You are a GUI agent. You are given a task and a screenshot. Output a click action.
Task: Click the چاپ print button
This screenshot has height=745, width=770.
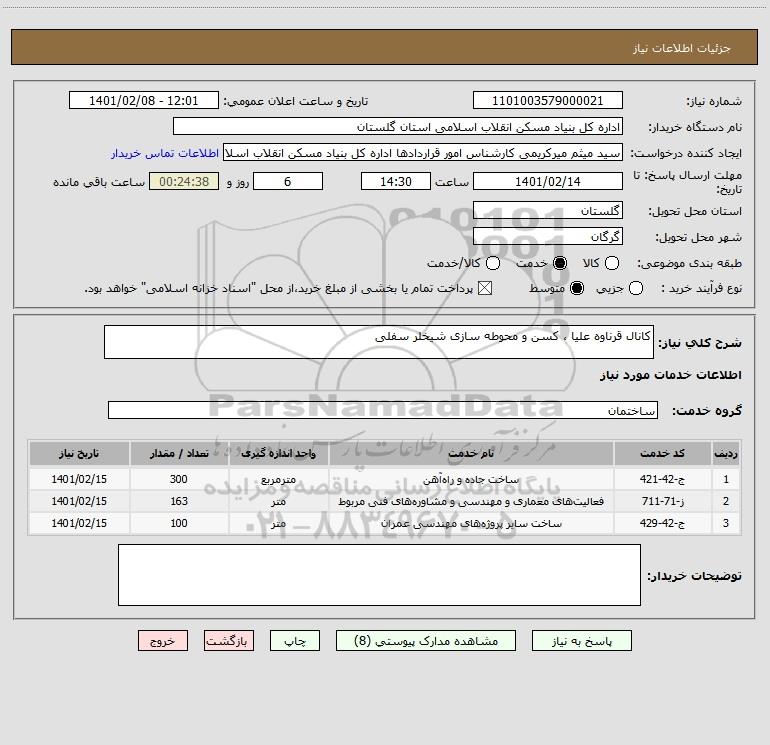pos(295,641)
